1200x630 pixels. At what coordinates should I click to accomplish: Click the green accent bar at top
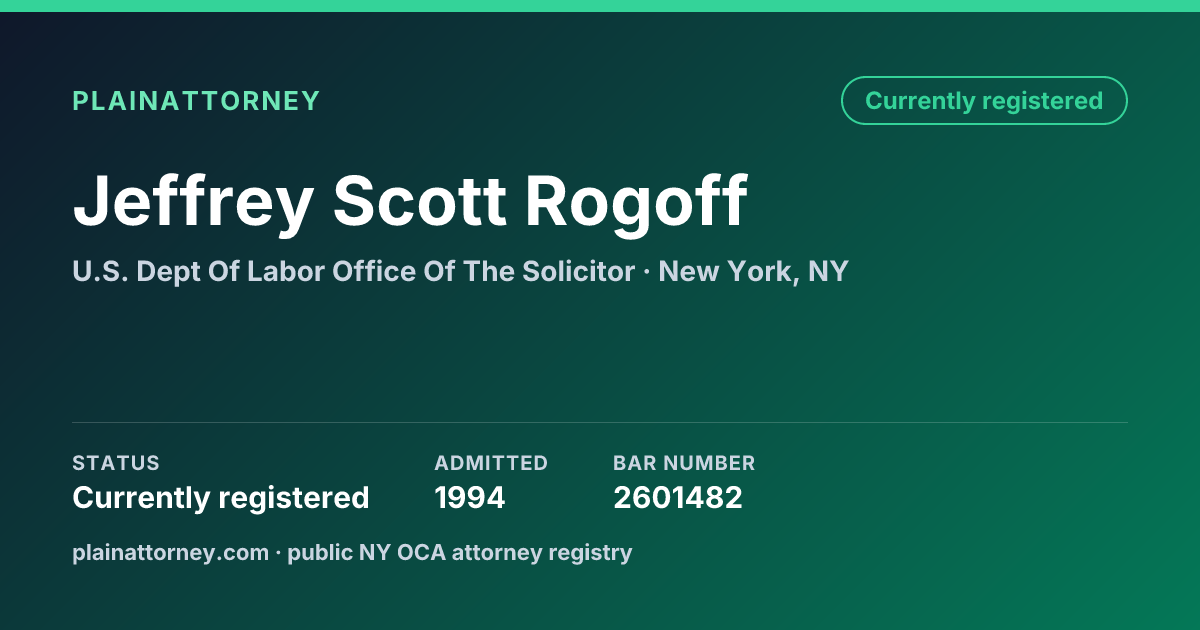pyautogui.click(x=600, y=6)
